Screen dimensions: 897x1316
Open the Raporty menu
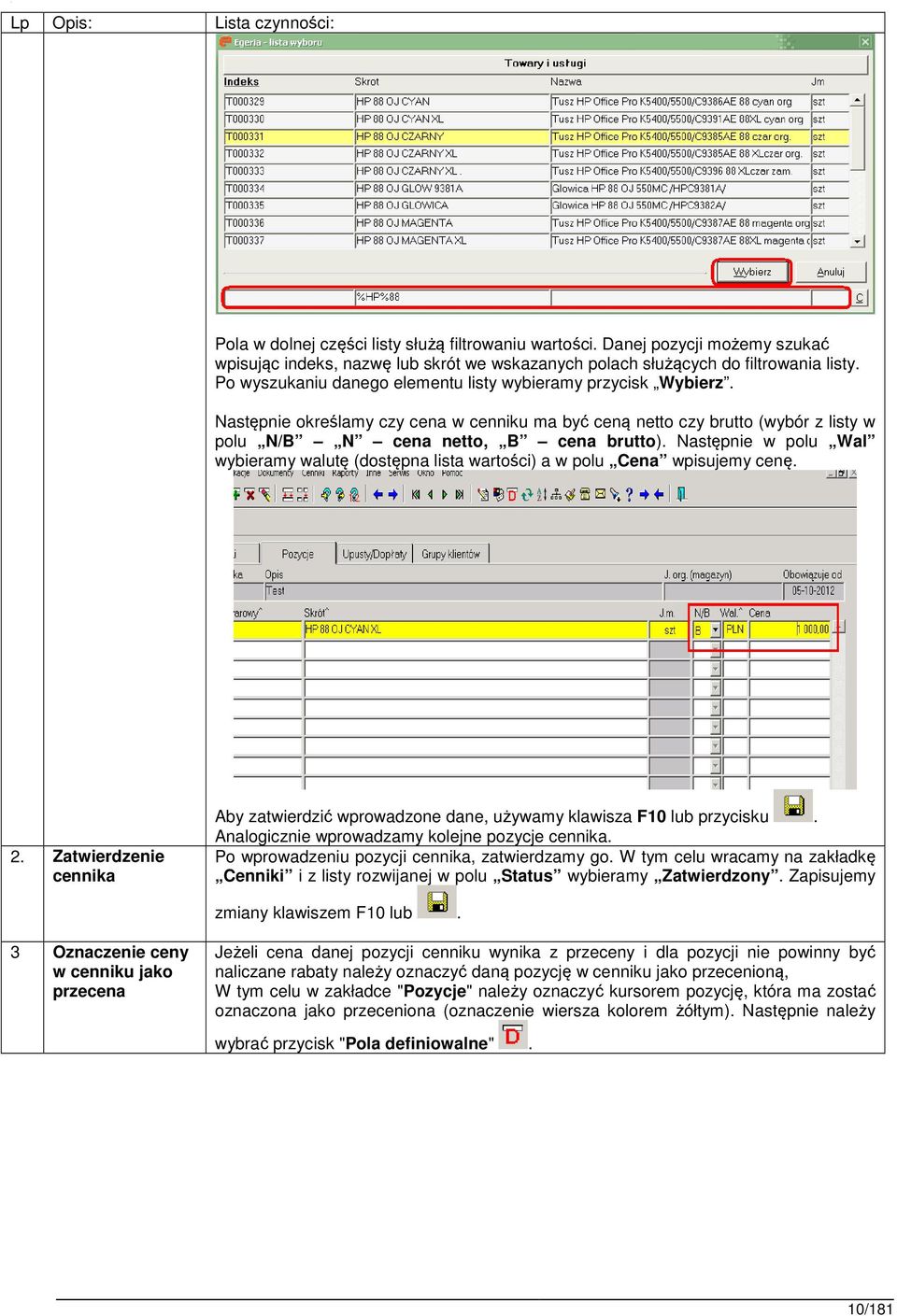pyautogui.click(x=345, y=474)
